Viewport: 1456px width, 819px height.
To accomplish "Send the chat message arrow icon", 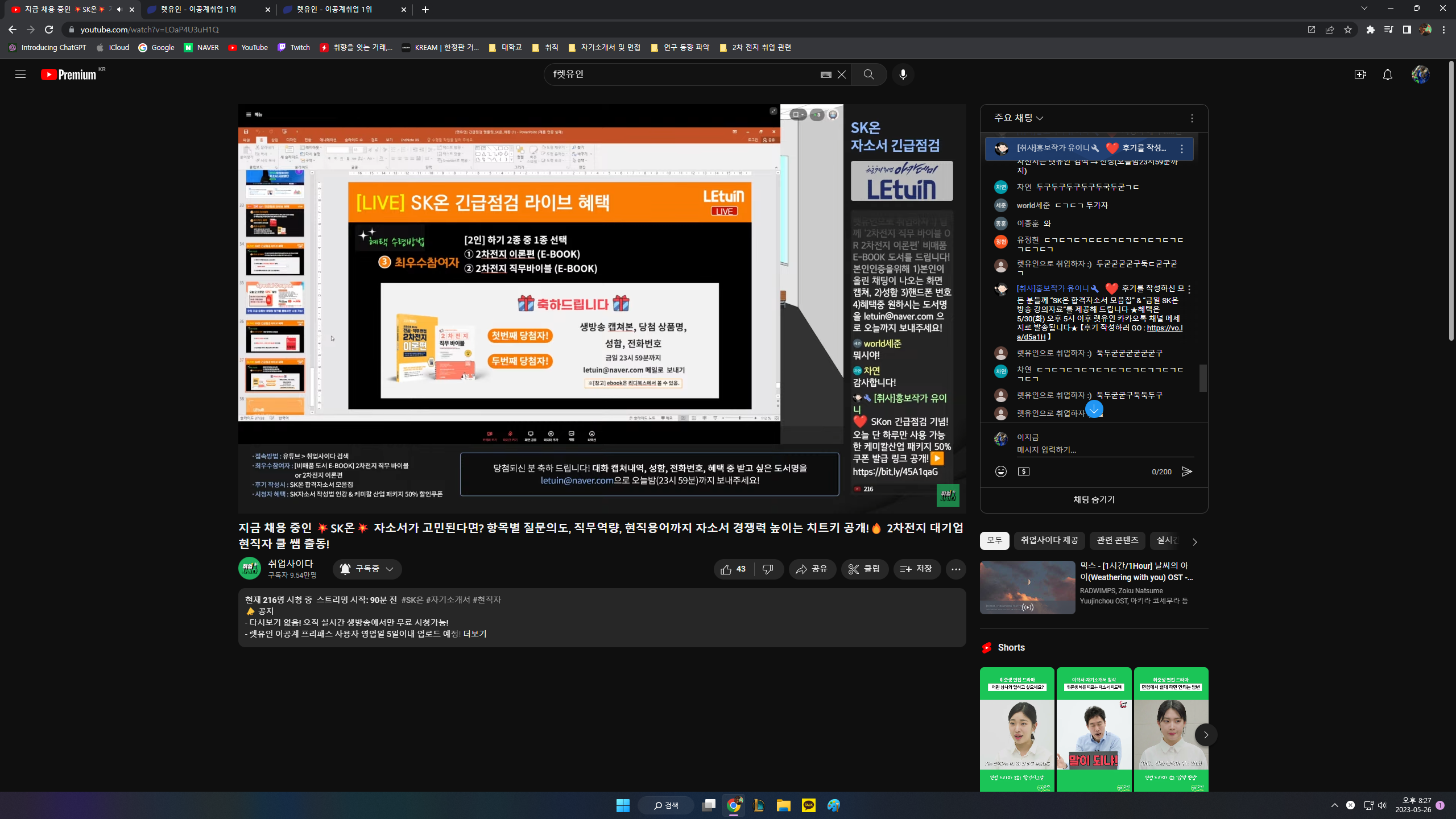I will tap(1187, 471).
